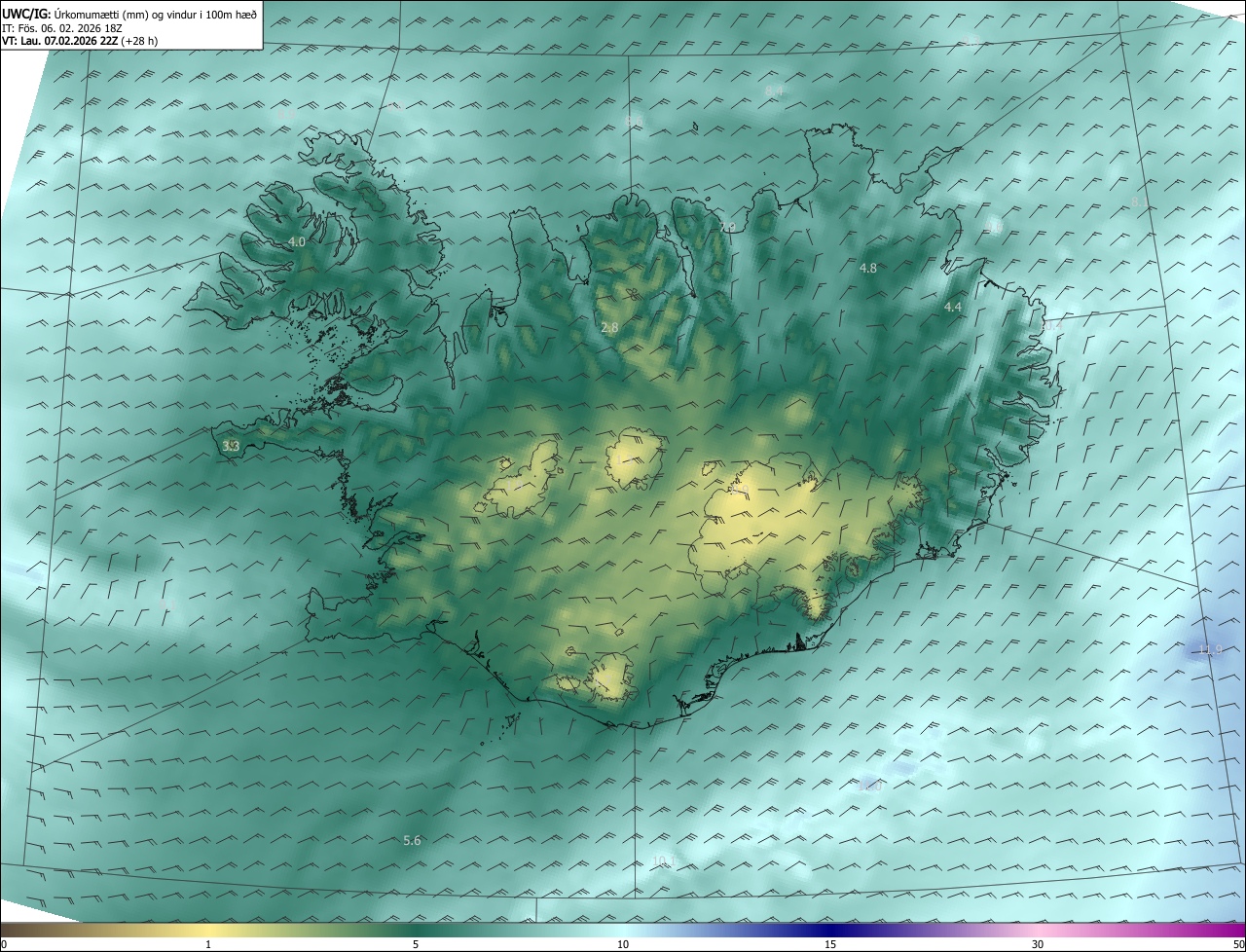
Task: Click the color scale tick label 10
Action: click(x=623, y=944)
